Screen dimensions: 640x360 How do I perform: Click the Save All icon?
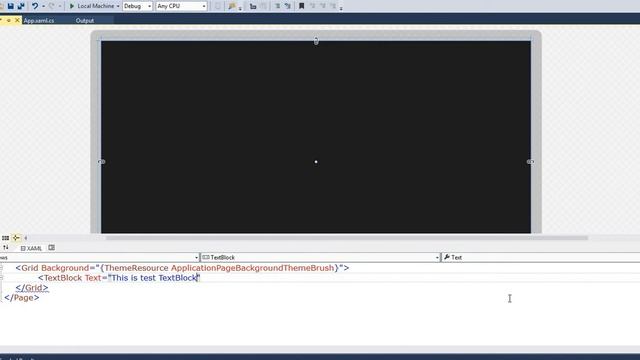pyautogui.click(x=21, y=6)
